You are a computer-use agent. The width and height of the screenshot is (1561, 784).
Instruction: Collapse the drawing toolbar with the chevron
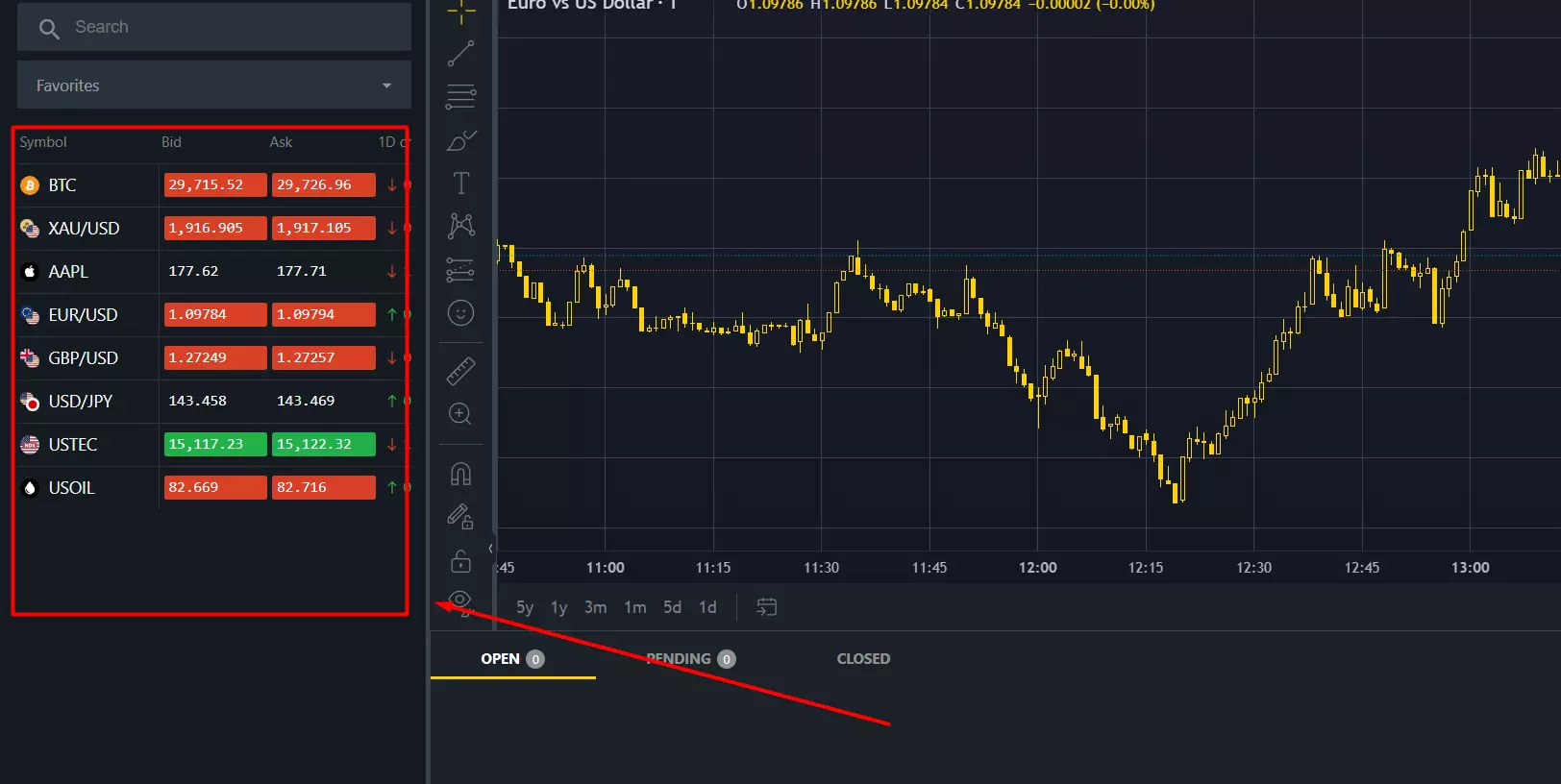click(x=490, y=549)
